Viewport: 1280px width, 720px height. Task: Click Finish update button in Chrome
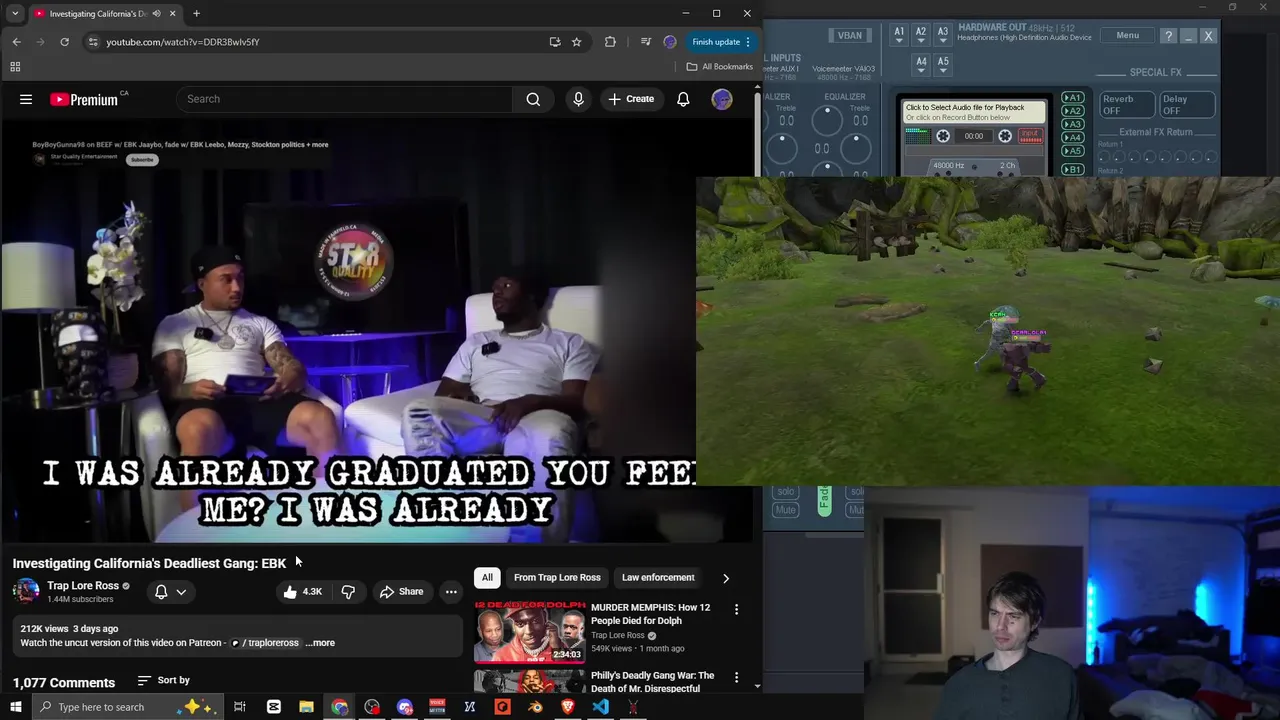(x=721, y=42)
